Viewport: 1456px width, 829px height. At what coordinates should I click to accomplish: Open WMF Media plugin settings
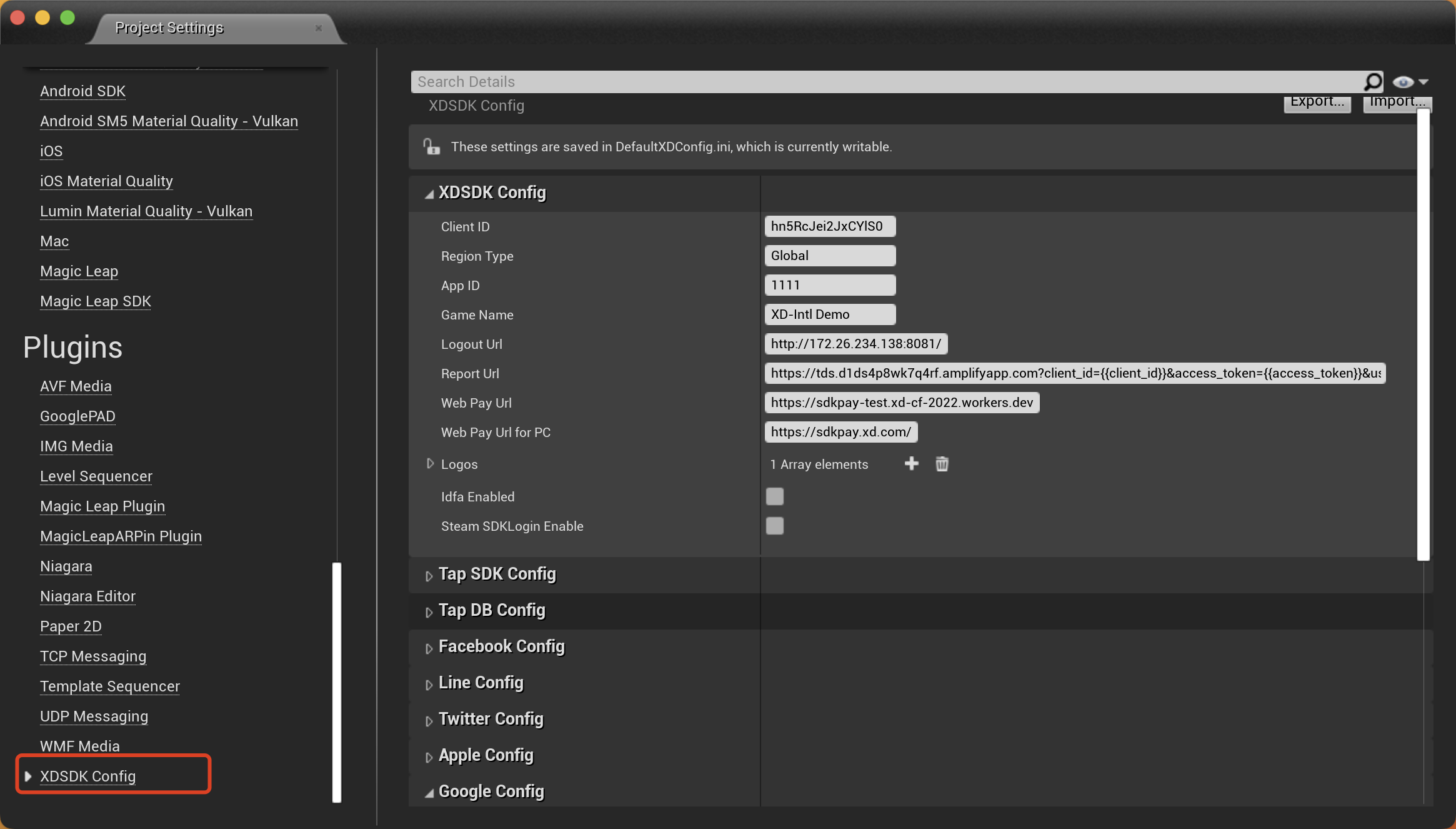click(x=80, y=746)
